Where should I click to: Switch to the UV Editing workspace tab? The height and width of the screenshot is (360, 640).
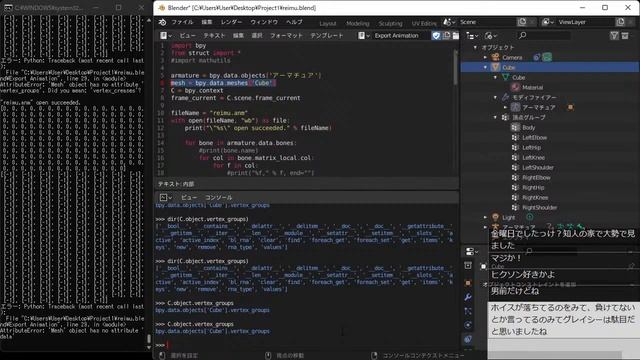pyautogui.click(x=424, y=24)
